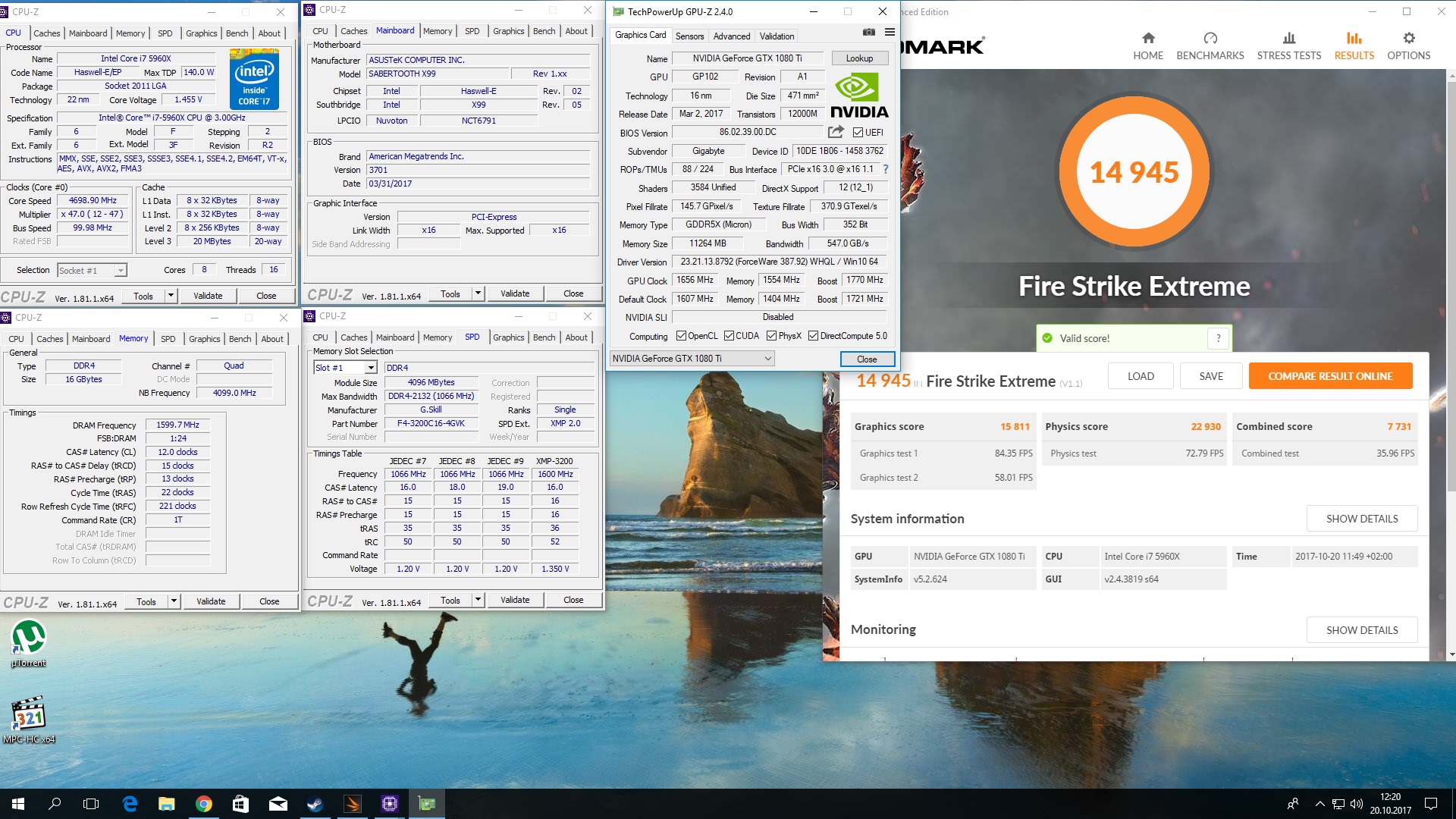1456x819 pixels.
Task: Switch to Validation tab in GPU-Z
Action: click(777, 36)
